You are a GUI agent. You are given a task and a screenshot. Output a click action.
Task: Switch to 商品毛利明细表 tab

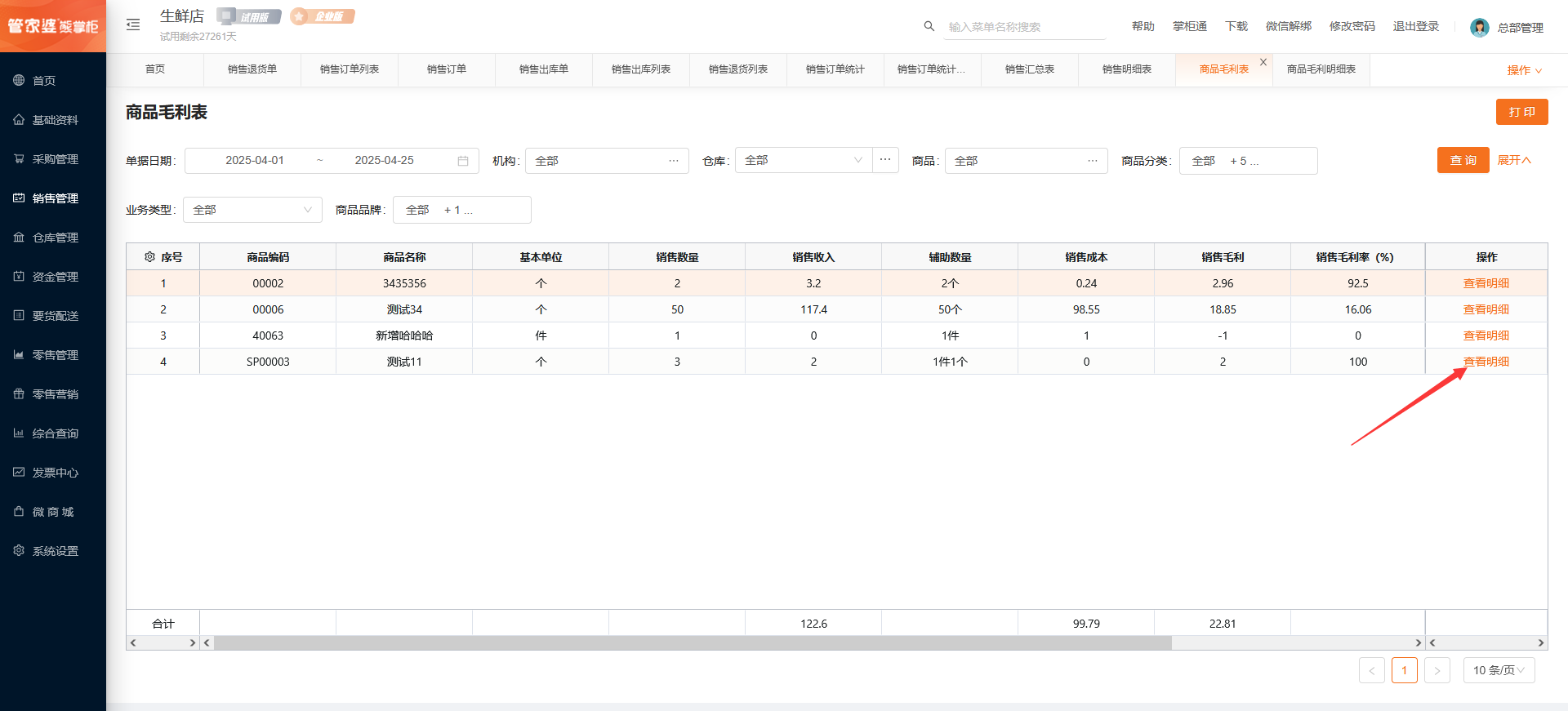pyautogui.click(x=1321, y=69)
